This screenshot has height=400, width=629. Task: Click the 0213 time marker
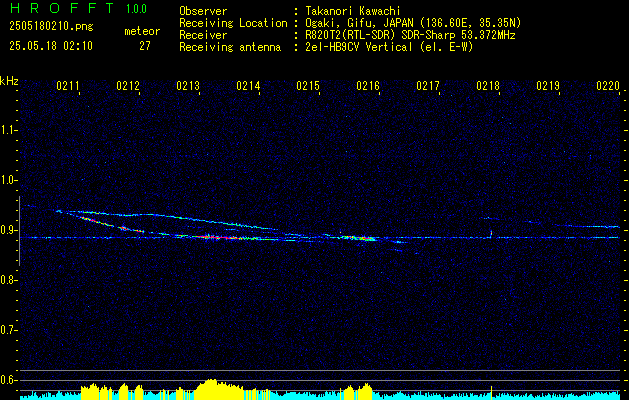coord(188,86)
